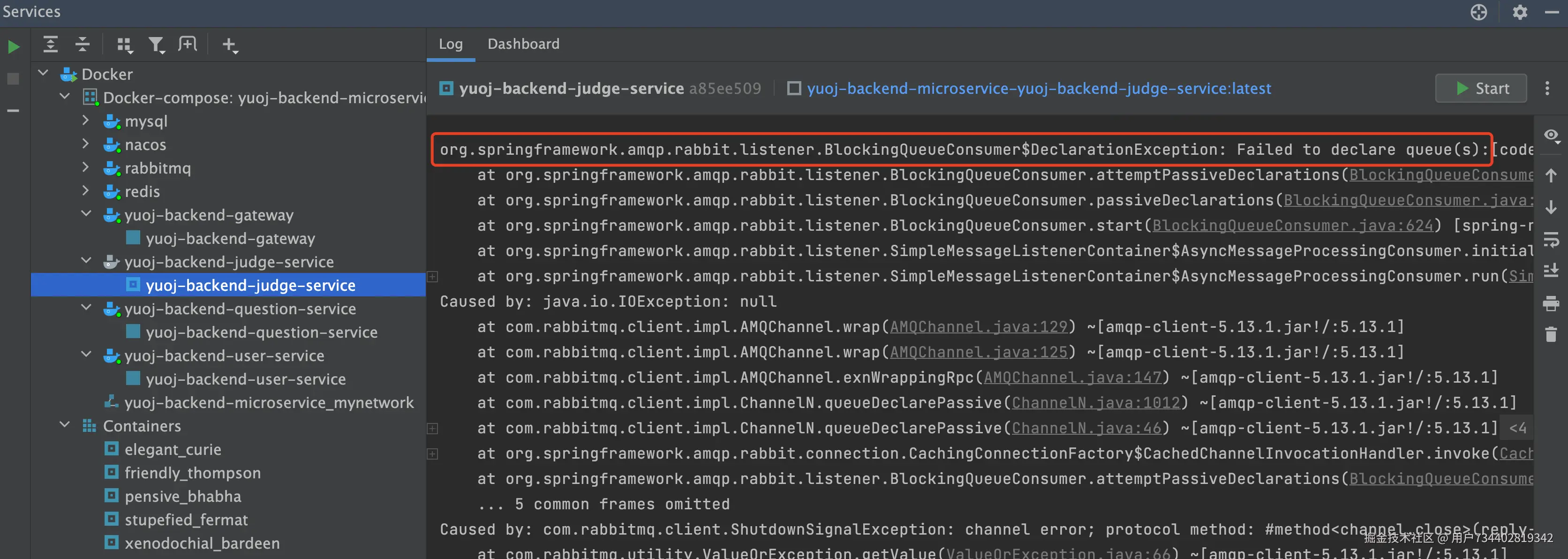
Task: Select the pensive_bhabha container
Action: point(182,496)
